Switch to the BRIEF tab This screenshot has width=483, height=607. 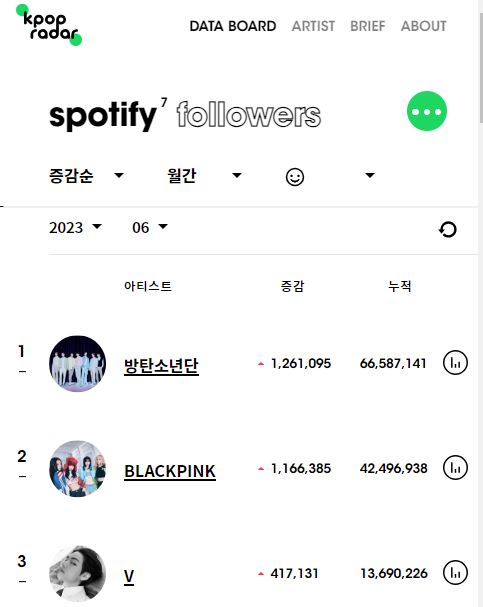[x=368, y=26]
